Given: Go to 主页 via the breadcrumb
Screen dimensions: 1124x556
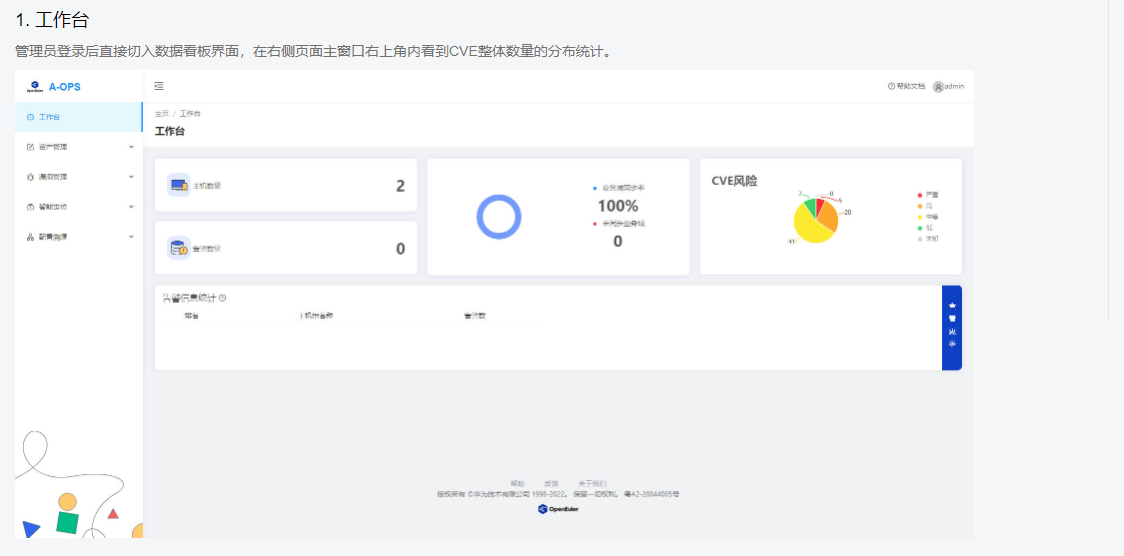Looking at the screenshot, I should 160,114.
